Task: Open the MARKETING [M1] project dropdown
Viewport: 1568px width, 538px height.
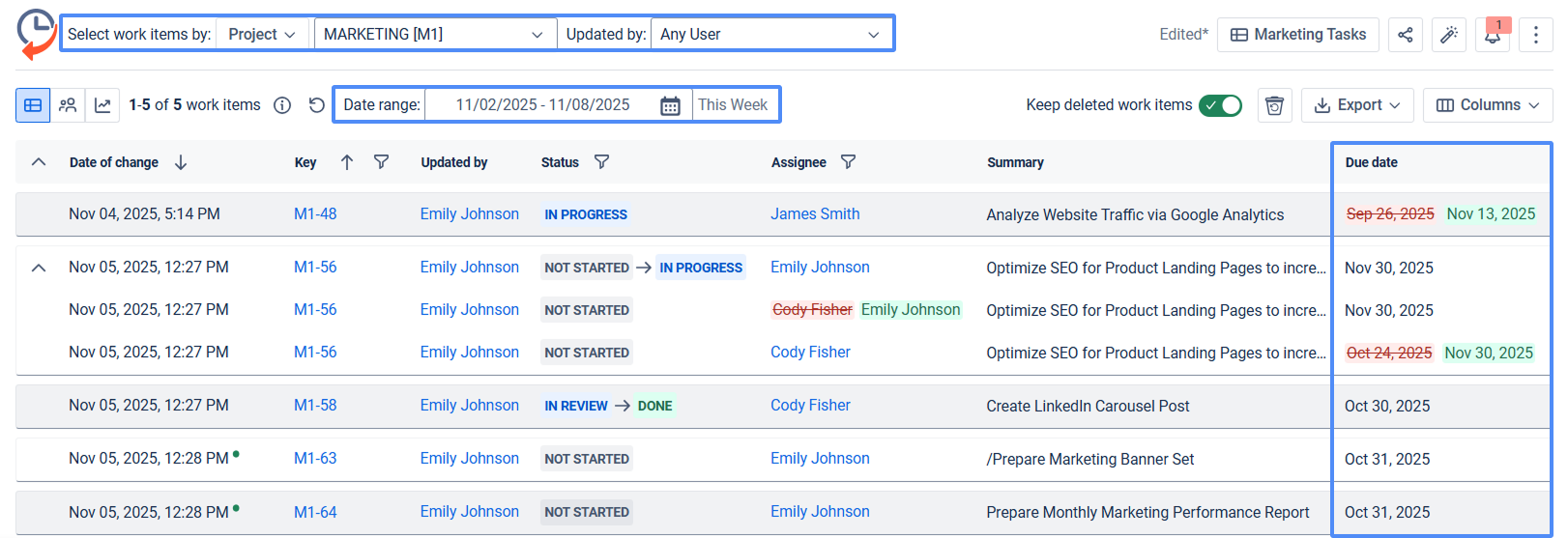Action: 435,35
